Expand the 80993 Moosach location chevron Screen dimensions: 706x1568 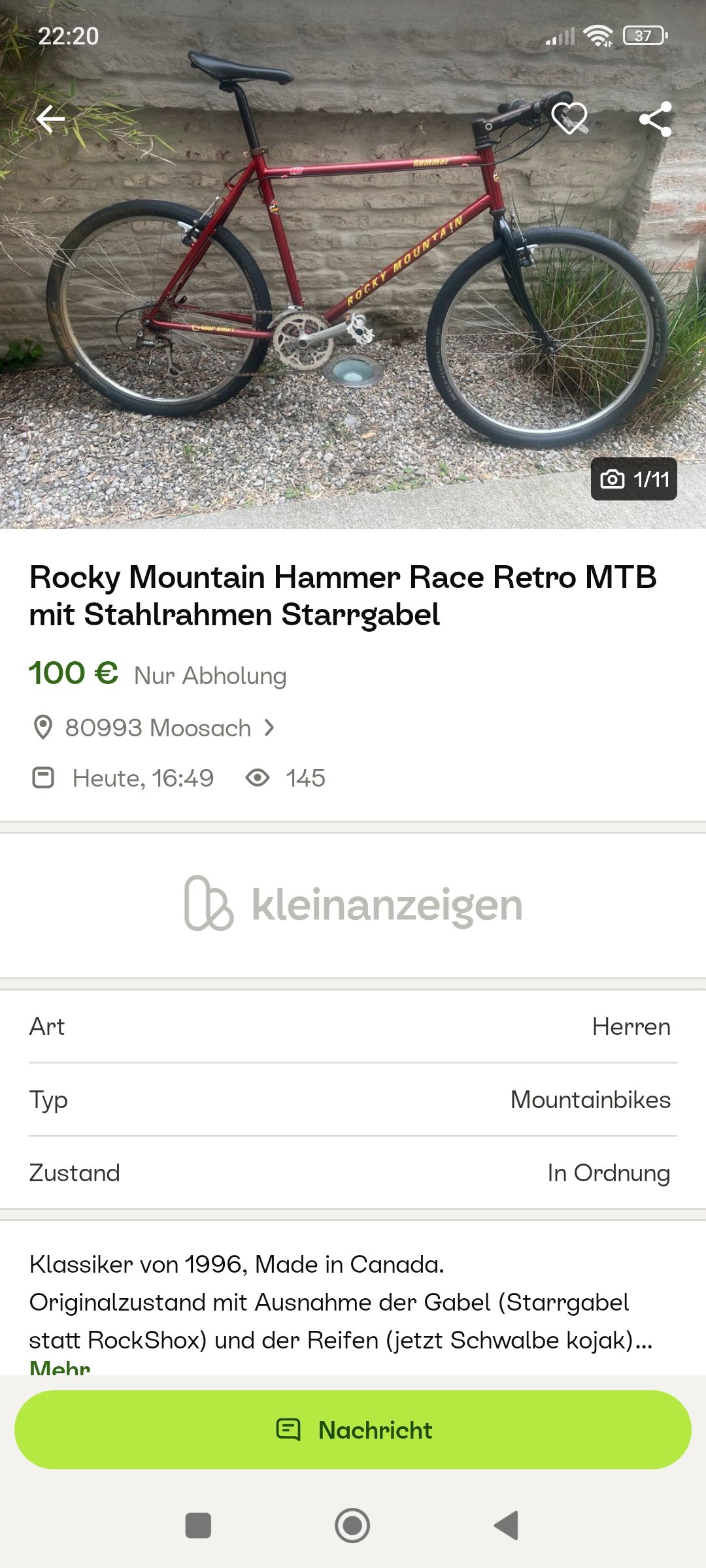pos(269,728)
